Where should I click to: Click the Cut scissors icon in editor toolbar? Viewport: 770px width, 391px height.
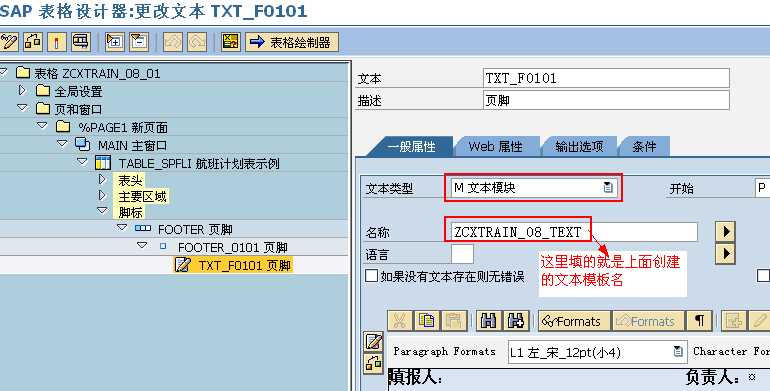coord(400,321)
